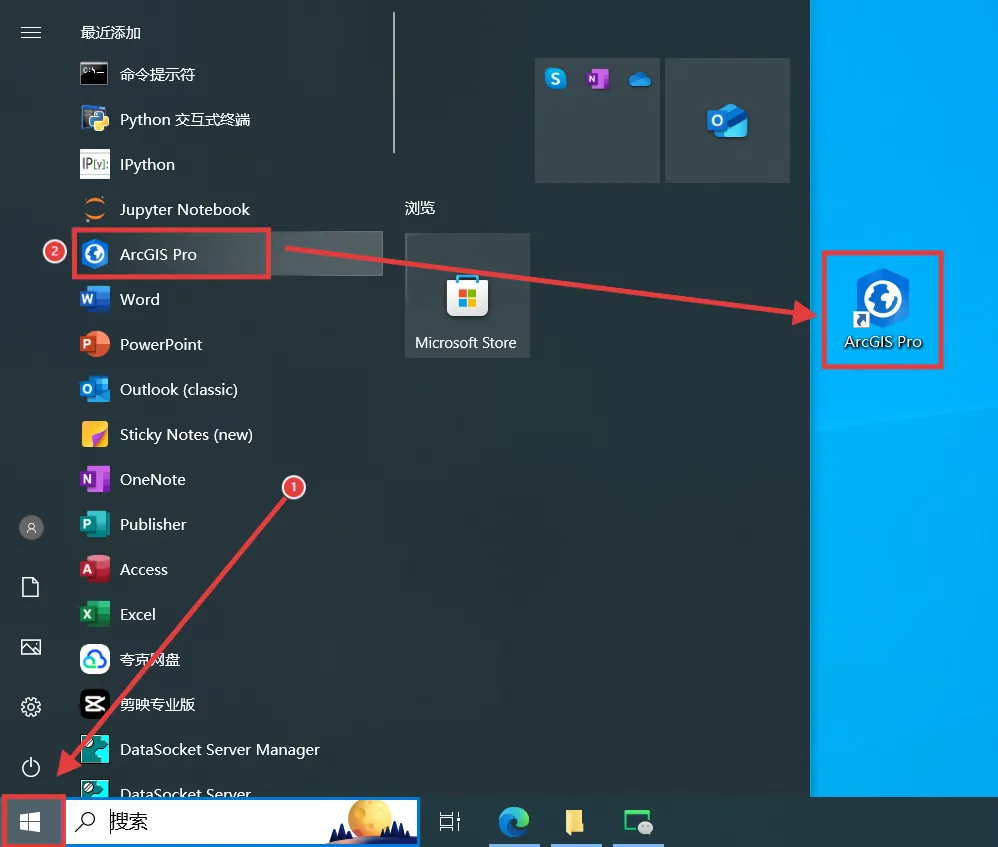Launch Jupyter Notebook from the app list
This screenshot has width=998, height=847.
[x=229, y=209]
